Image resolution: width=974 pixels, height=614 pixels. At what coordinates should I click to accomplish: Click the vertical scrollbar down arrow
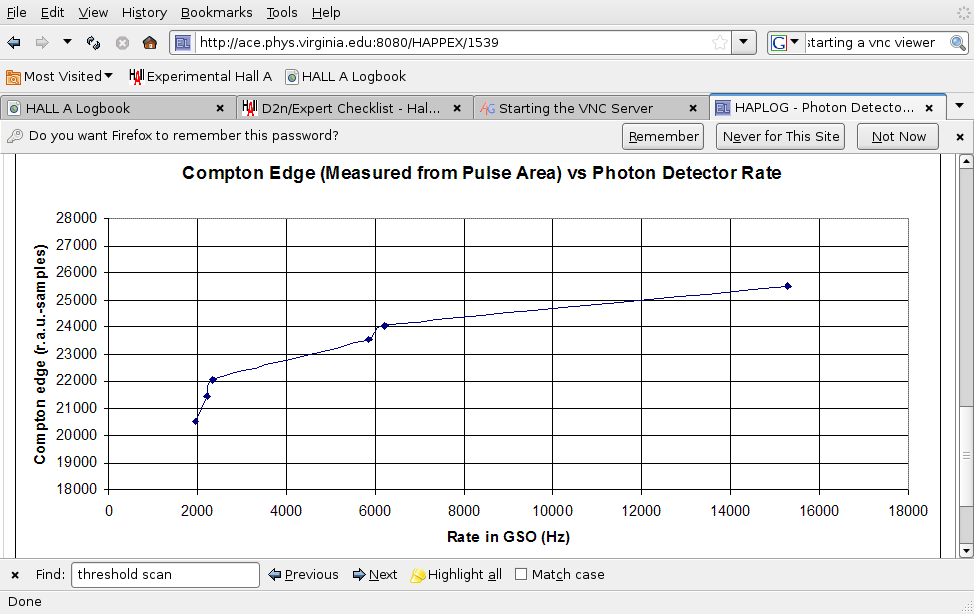tap(966, 551)
